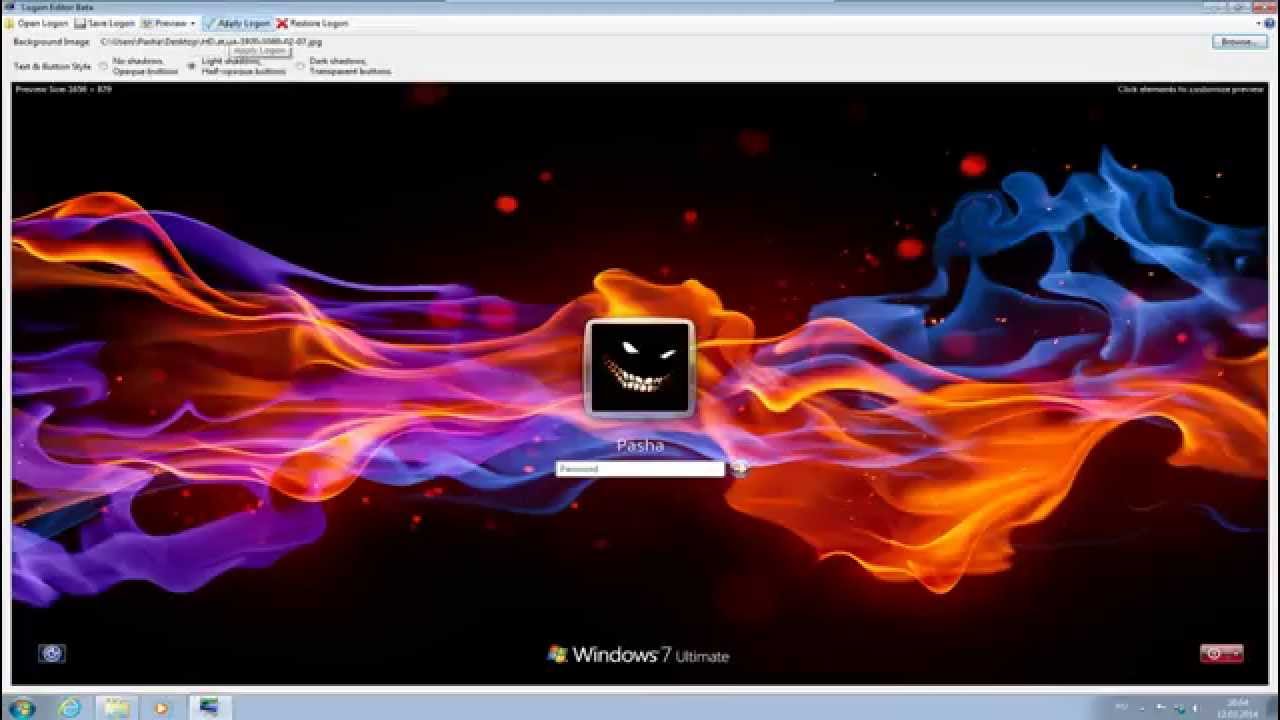Click the Logon Editor button in the taskbar
The image size is (1280, 720).
[209, 708]
